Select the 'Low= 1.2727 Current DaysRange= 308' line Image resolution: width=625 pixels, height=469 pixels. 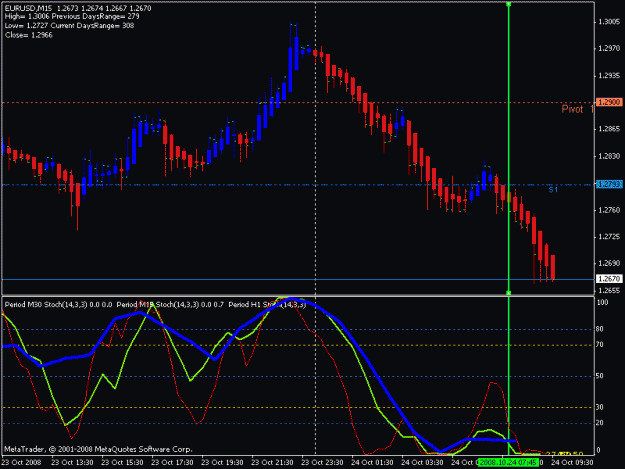coord(69,26)
